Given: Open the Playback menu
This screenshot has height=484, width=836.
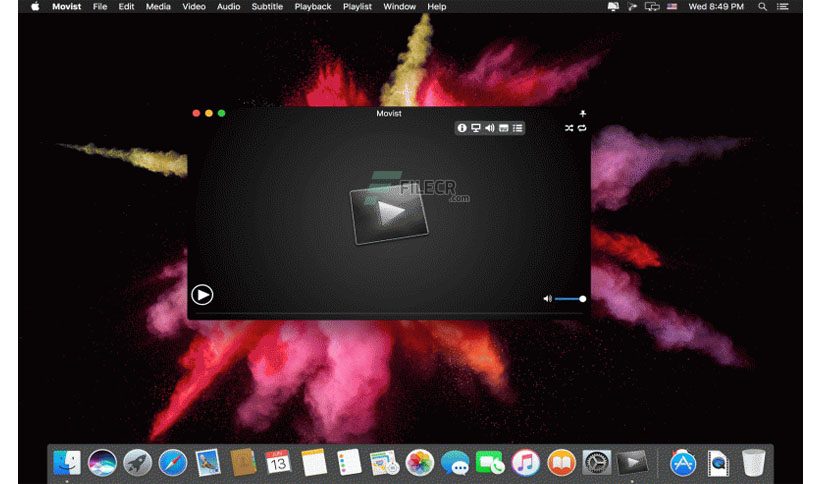Looking at the screenshot, I should point(313,6).
